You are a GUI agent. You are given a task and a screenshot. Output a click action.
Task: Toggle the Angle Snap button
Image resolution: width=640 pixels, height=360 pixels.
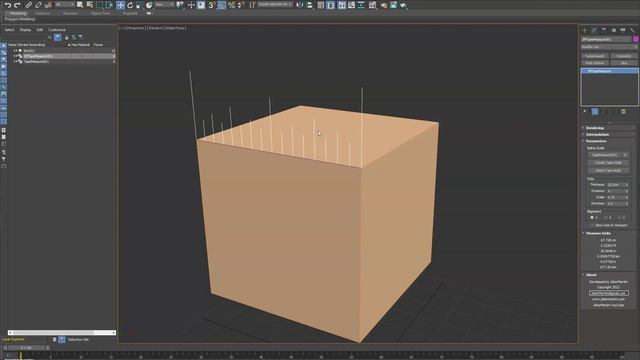(x=222, y=5)
